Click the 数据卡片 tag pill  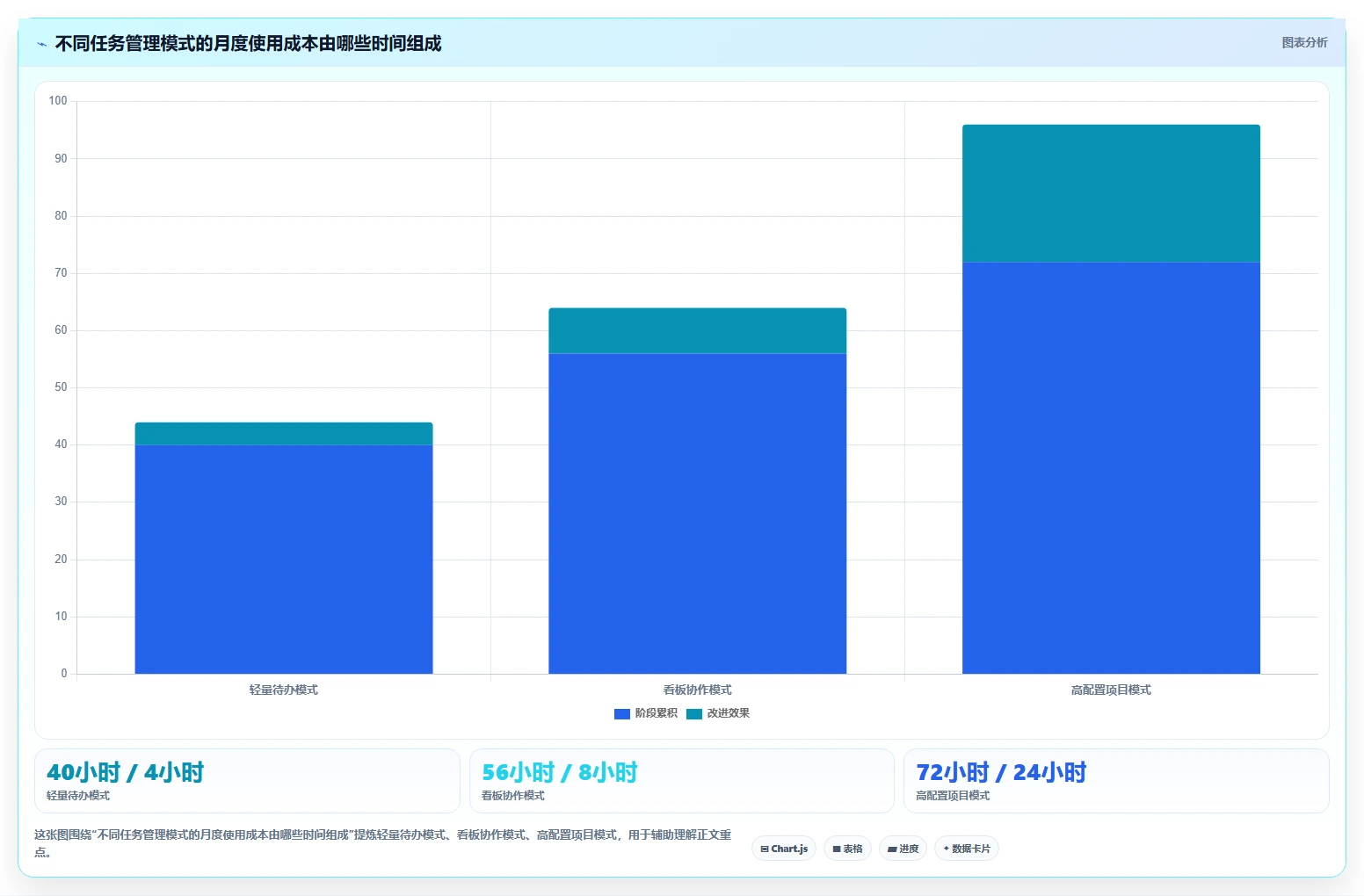967,849
